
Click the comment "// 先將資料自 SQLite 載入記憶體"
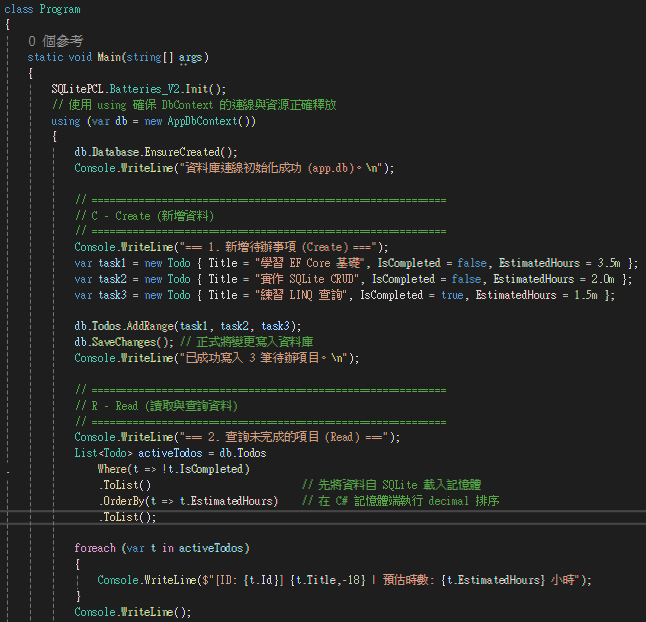click(x=392, y=485)
